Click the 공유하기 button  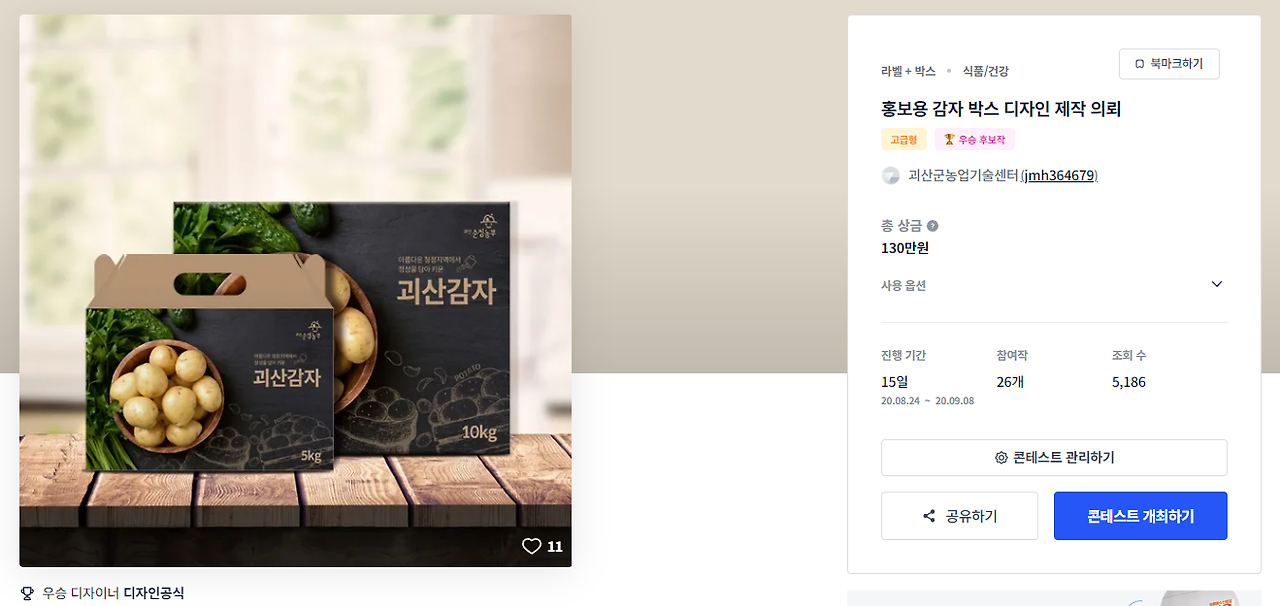(960, 516)
